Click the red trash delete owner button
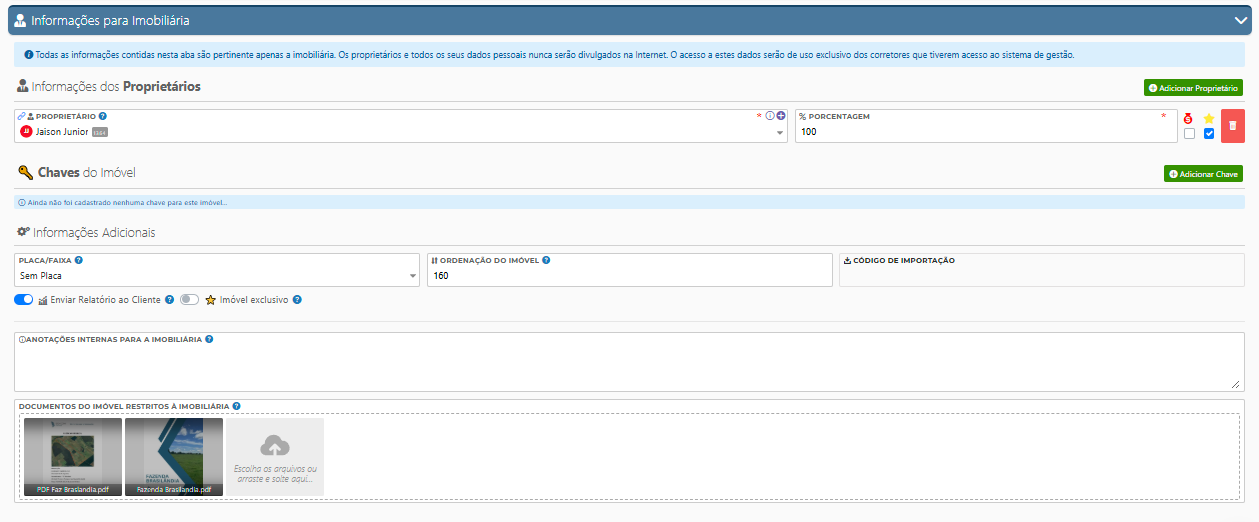This screenshot has height=522, width=1259. click(1232, 126)
